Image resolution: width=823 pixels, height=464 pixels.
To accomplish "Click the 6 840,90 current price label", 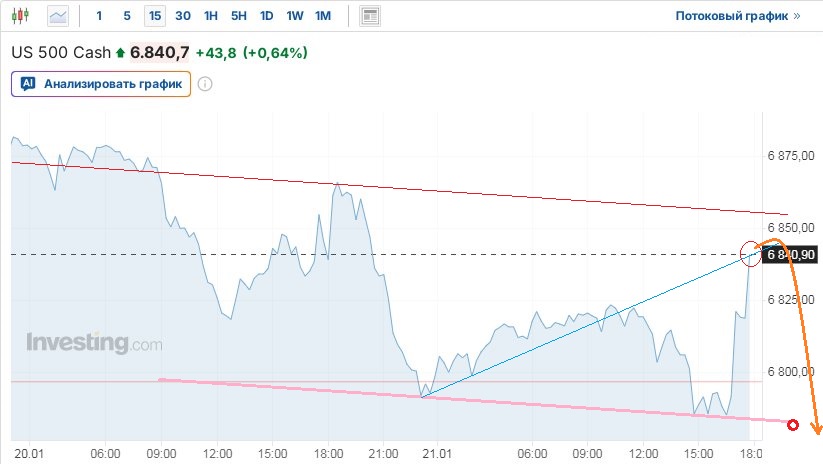I will [791, 255].
